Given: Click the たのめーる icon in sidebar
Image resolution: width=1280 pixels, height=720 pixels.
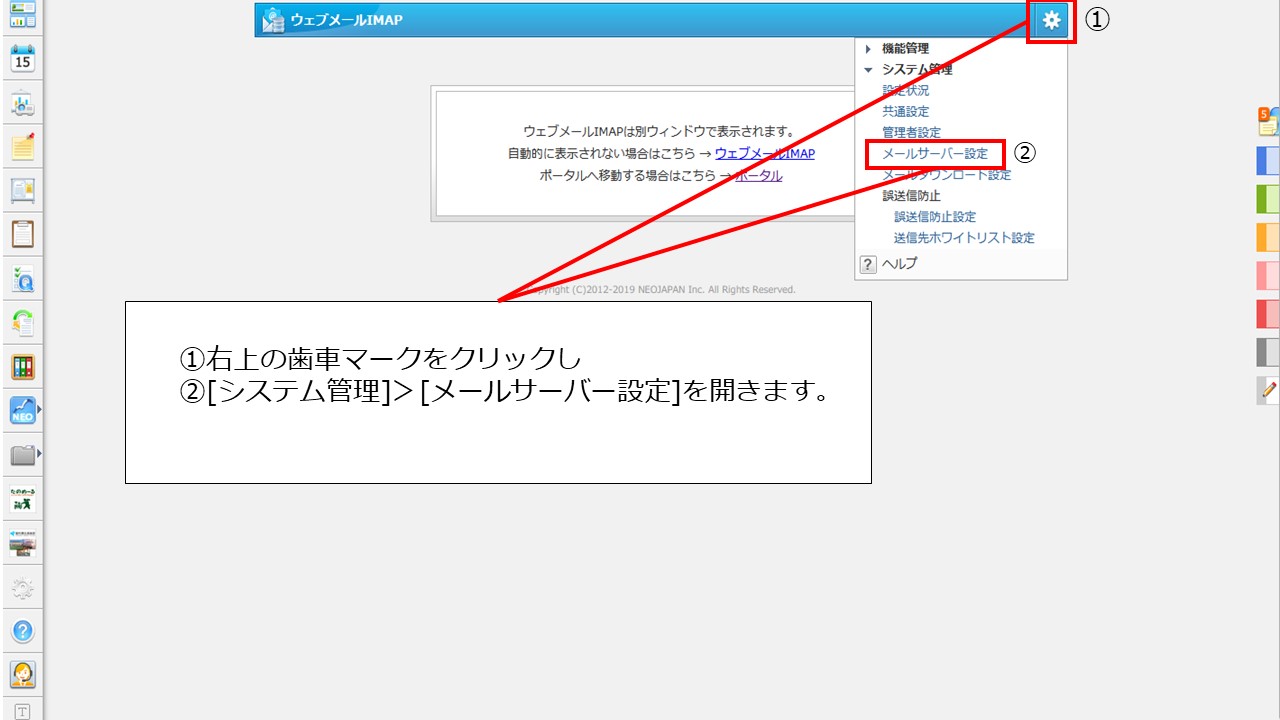Looking at the screenshot, I should [x=21, y=497].
